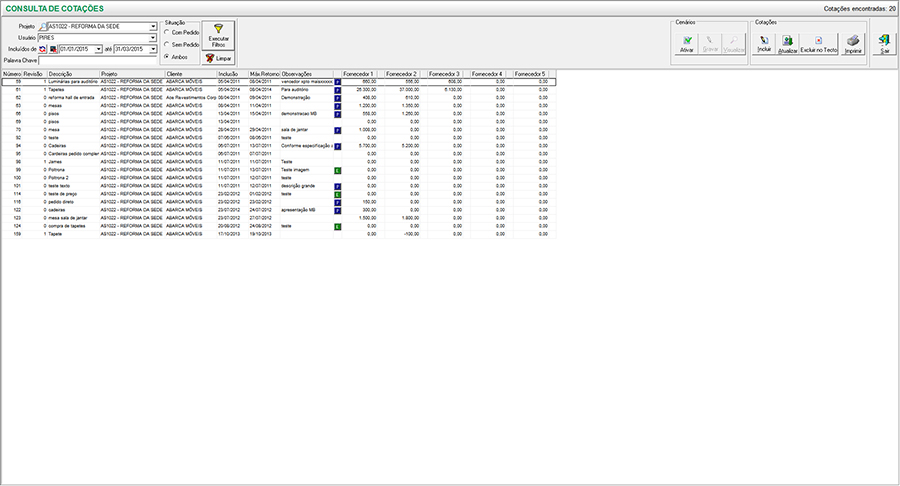Click the Fornecedor 2 column header
Viewport: 900px width, 486px height.
[402, 74]
